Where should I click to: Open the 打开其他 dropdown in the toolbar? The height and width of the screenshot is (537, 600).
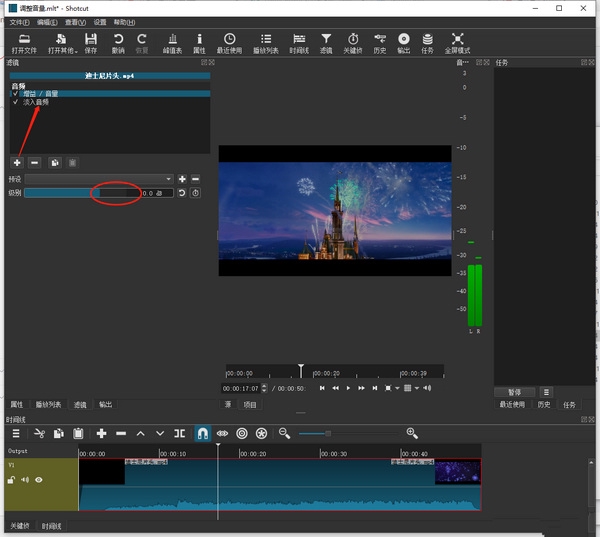pyautogui.click(x=59, y=41)
